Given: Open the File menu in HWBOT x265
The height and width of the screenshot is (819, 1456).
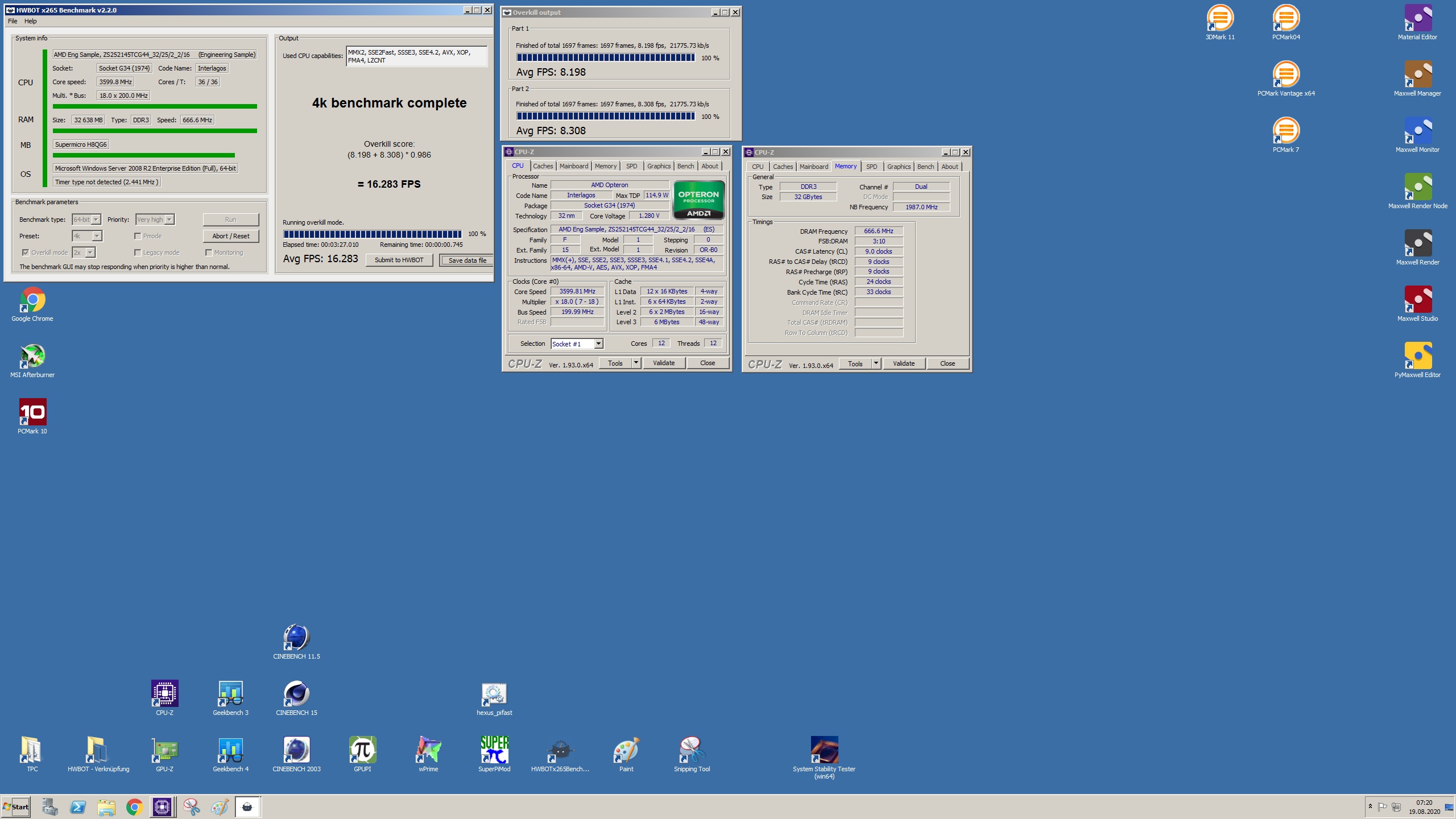Looking at the screenshot, I should coord(13,21).
